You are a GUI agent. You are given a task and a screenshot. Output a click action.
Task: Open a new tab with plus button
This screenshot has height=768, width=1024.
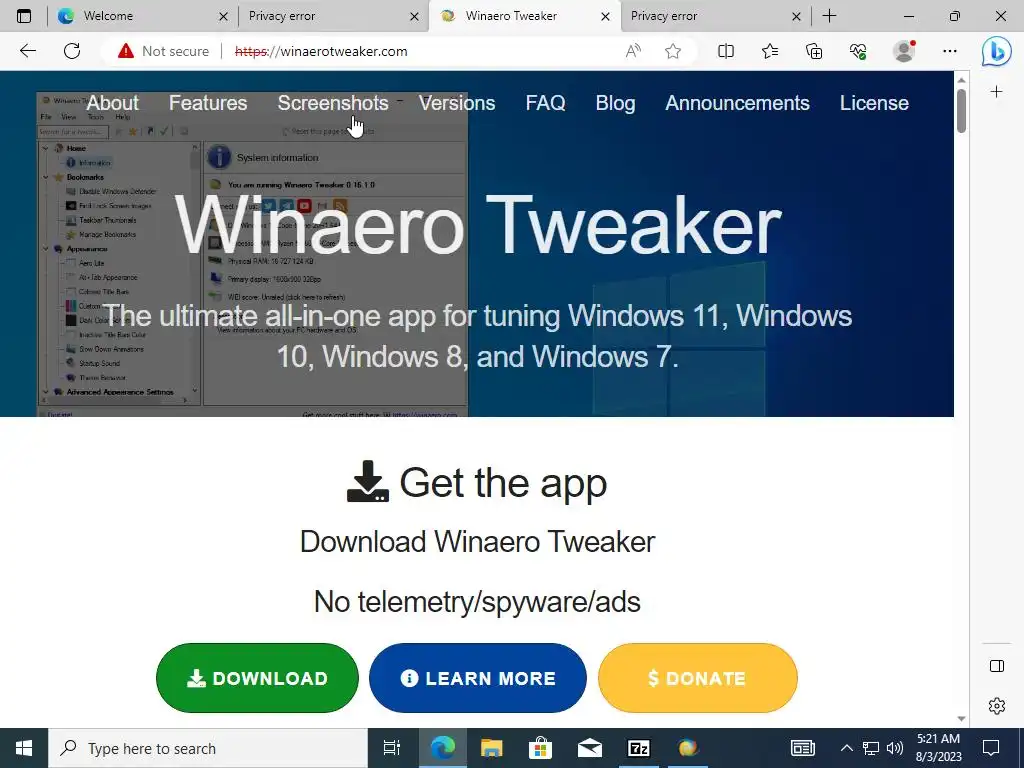tap(829, 16)
